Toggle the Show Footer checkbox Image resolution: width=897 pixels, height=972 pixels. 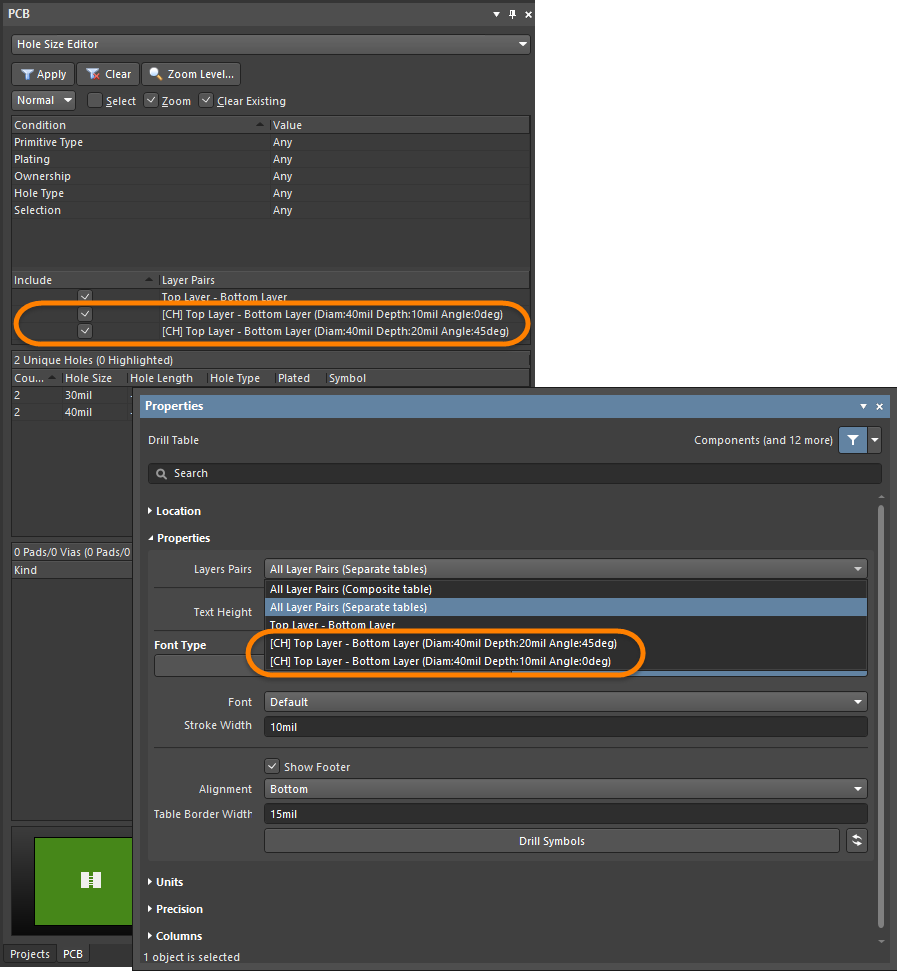coord(272,767)
